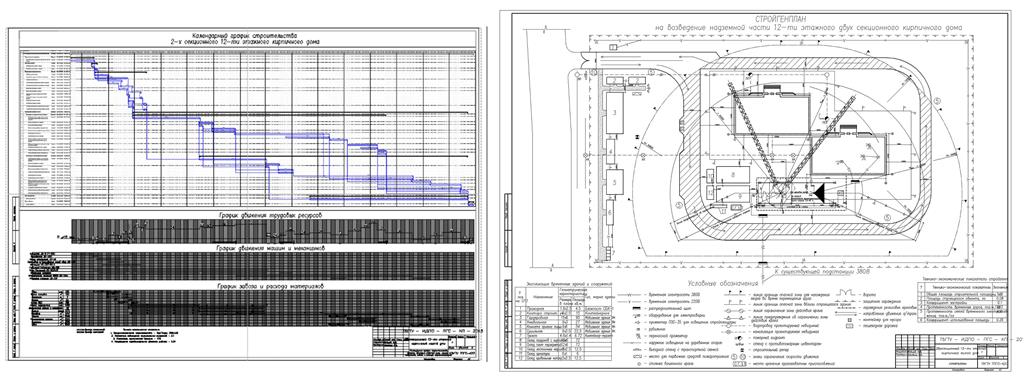Click the building 8 rectangle near crane
The height and width of the screenshot is (381, 1024).
click(733, 175)
